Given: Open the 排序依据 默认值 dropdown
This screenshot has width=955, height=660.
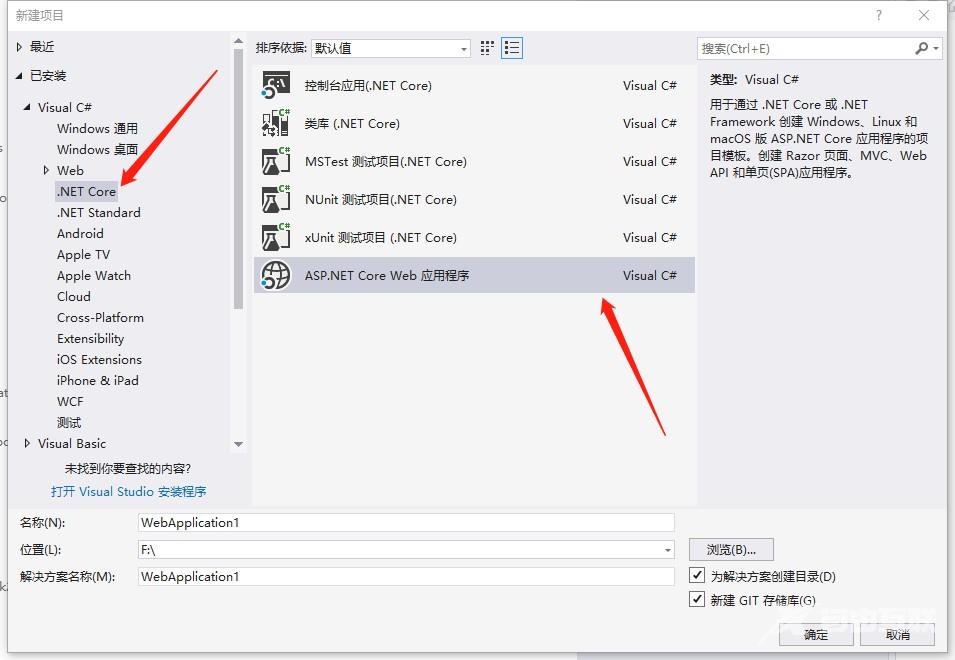Looking at the screenshot, I should coord(390,48).
